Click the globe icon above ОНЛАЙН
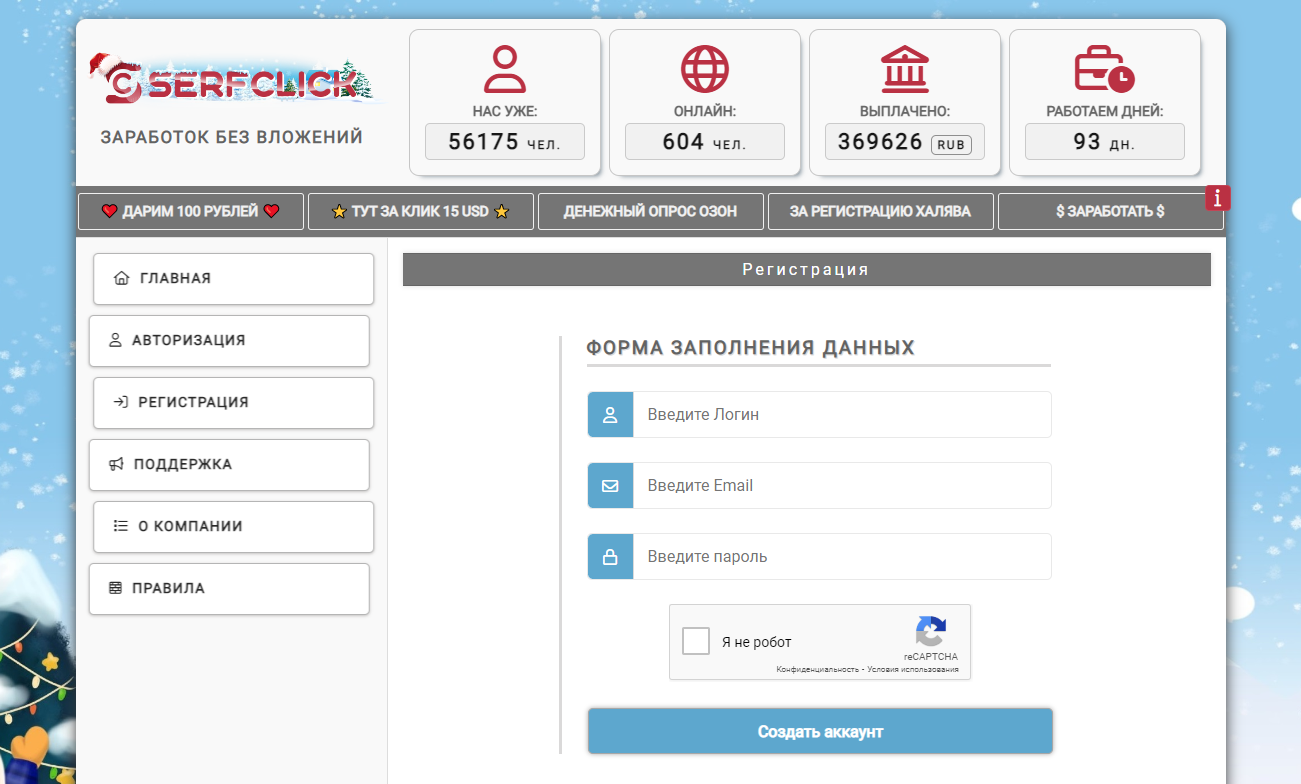1301x784 pixels. pyautogui.click(x=705, y=70)
